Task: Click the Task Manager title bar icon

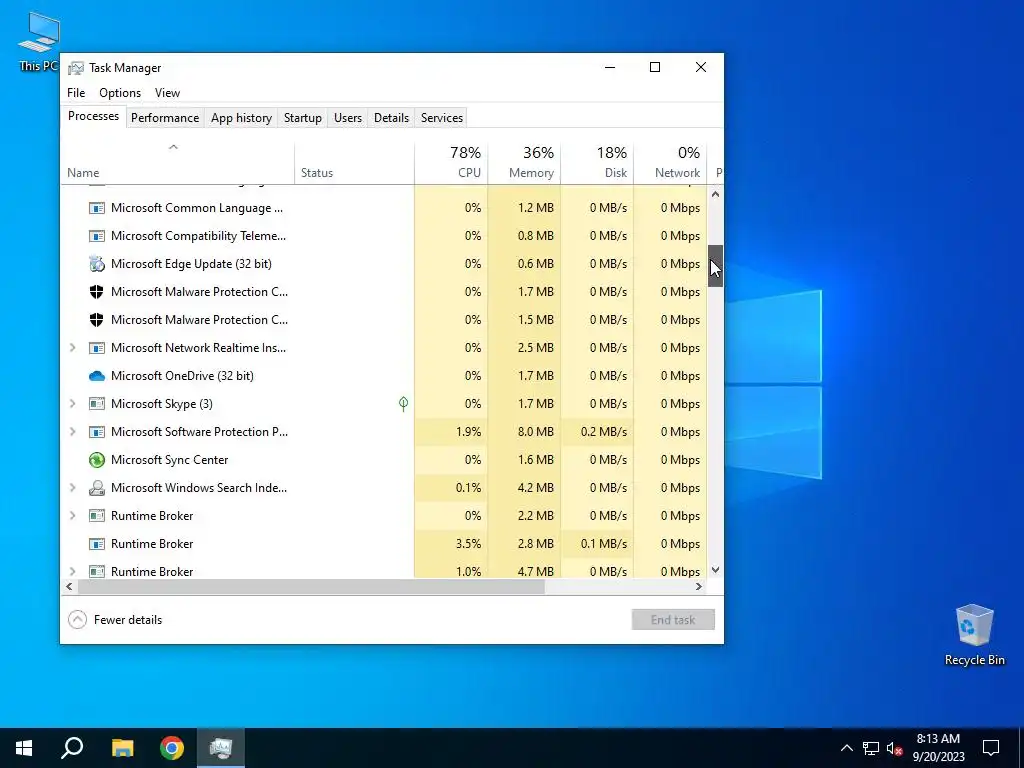Action: point(76,68)
